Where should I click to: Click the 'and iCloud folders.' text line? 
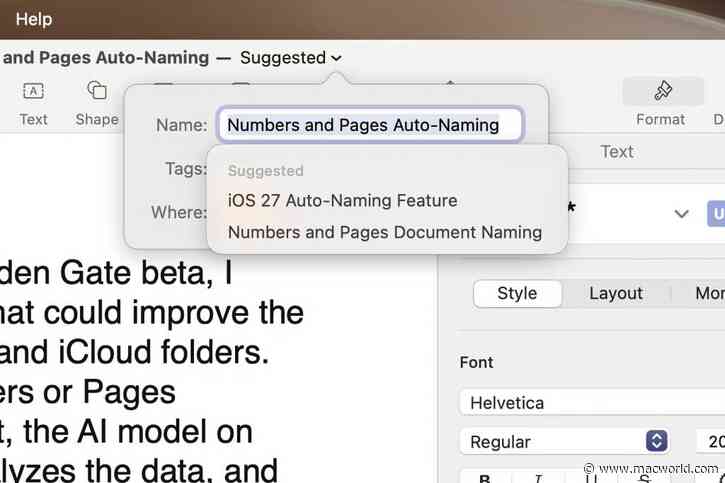(134, 352)
